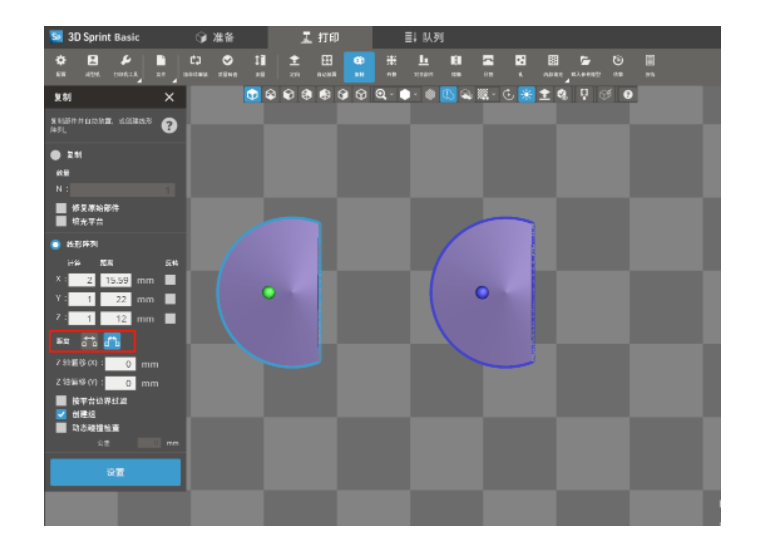Open the grid pattern icon dropdown arrow
Image resolution: width=765 pixels, height=546 pixels.
coord(494,95)
